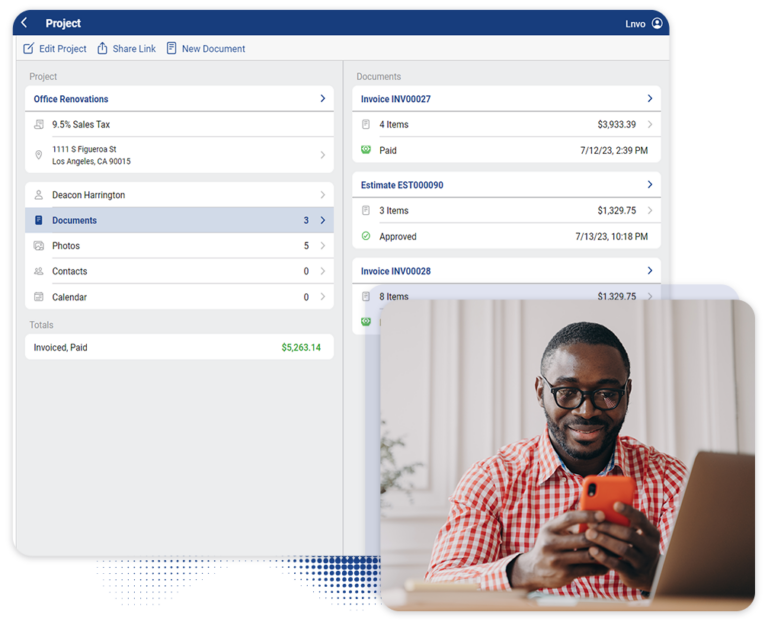Click the Contacts row chevron
The height and width of the screenshot is (628, 768).
click(323, 271)
